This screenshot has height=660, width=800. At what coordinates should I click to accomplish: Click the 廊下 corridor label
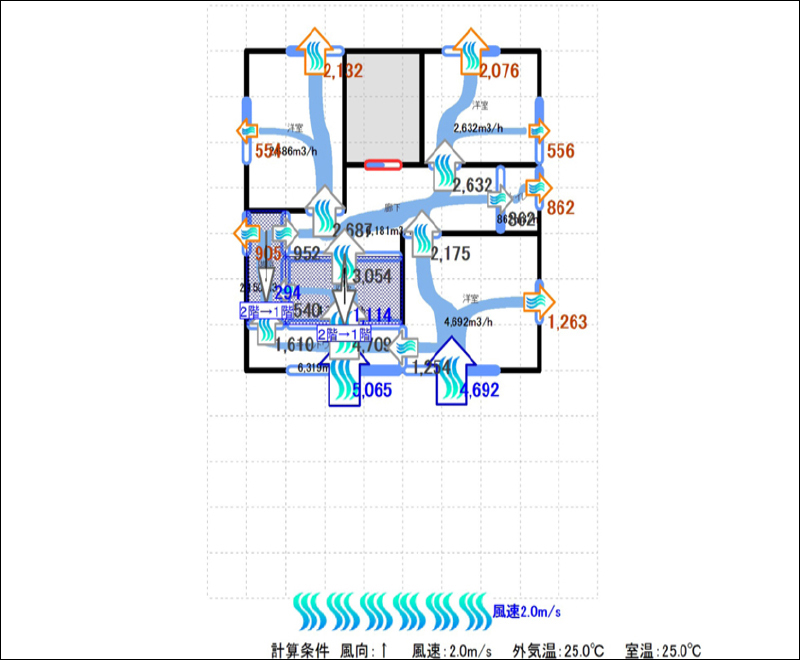click(392, 208)
